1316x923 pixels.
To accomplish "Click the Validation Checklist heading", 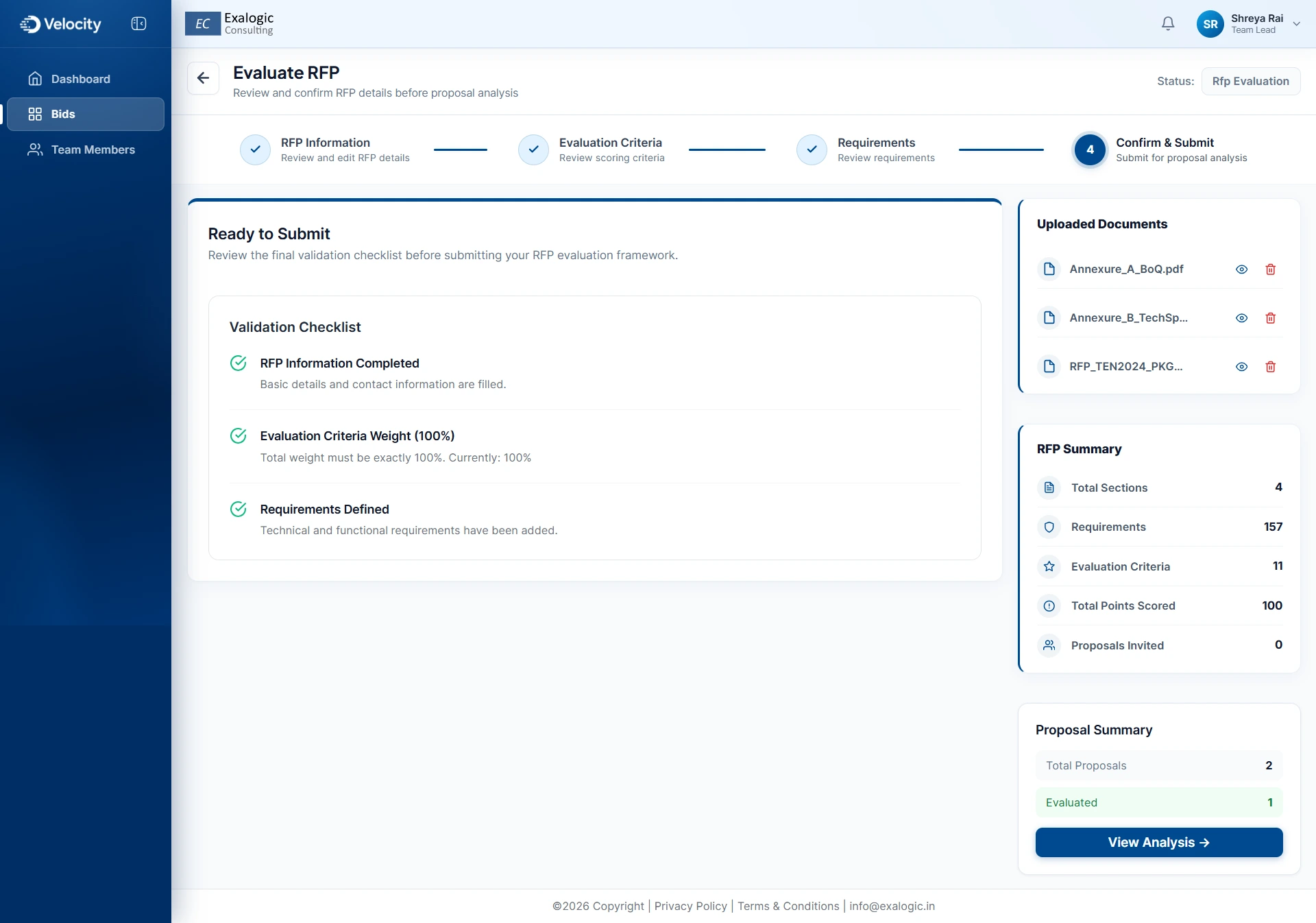I will (x=295, y=327).
